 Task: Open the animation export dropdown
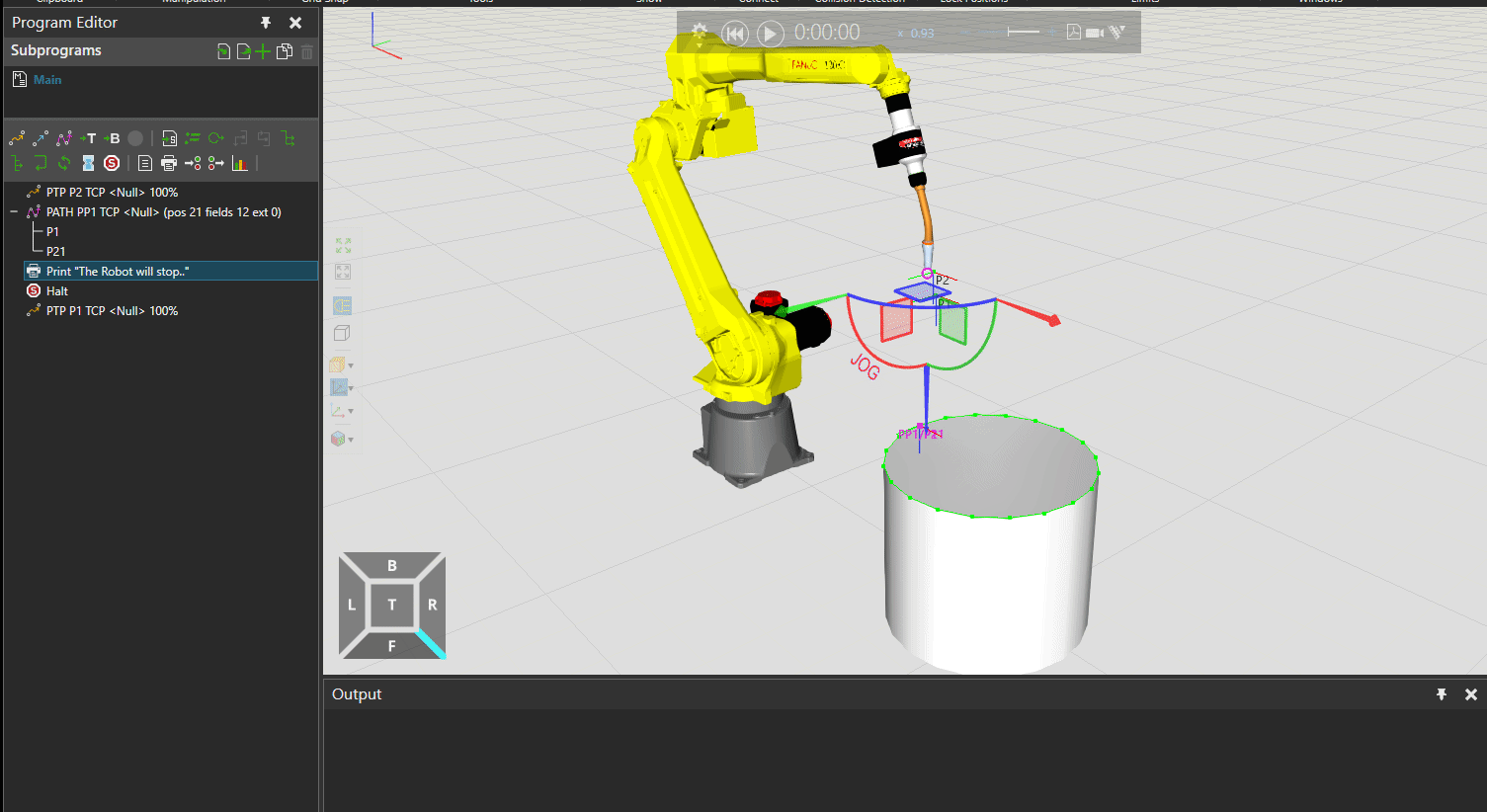tap(1117, 33)
